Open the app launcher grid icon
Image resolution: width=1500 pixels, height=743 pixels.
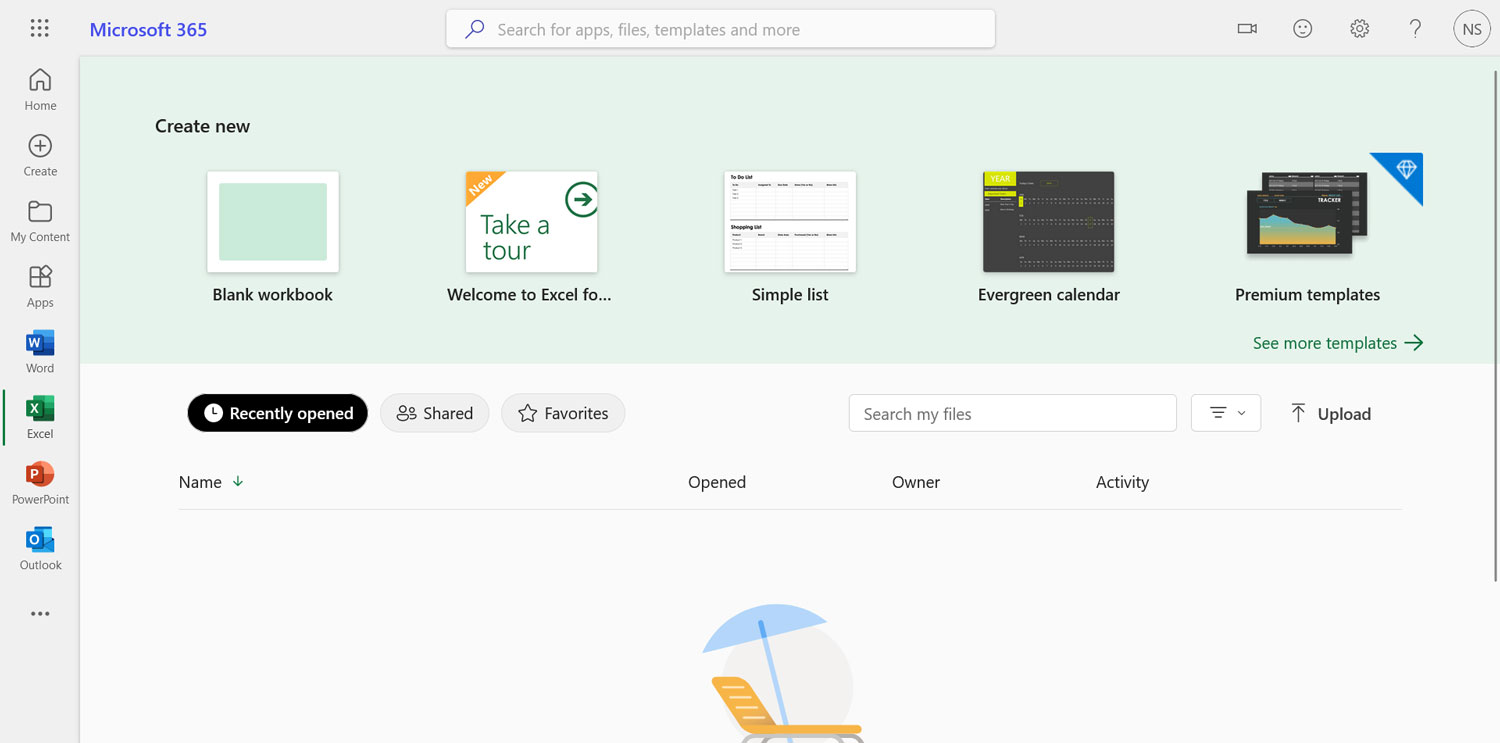coord(40,29)
